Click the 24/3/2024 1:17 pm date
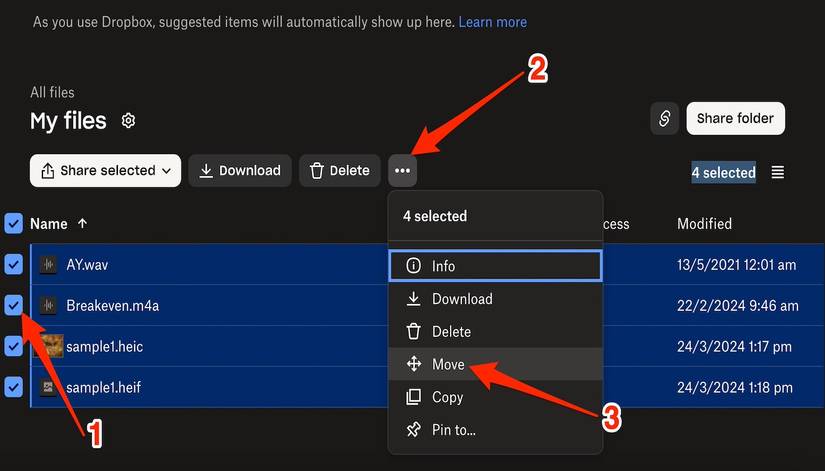 click(734, 346)
